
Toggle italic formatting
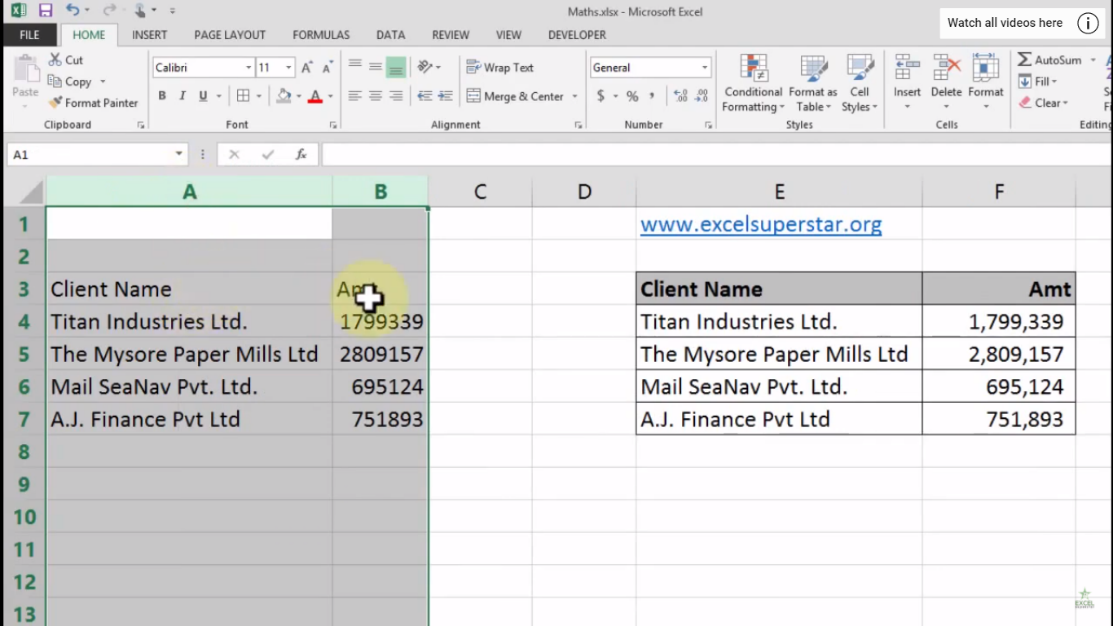(x=182, y=96)
